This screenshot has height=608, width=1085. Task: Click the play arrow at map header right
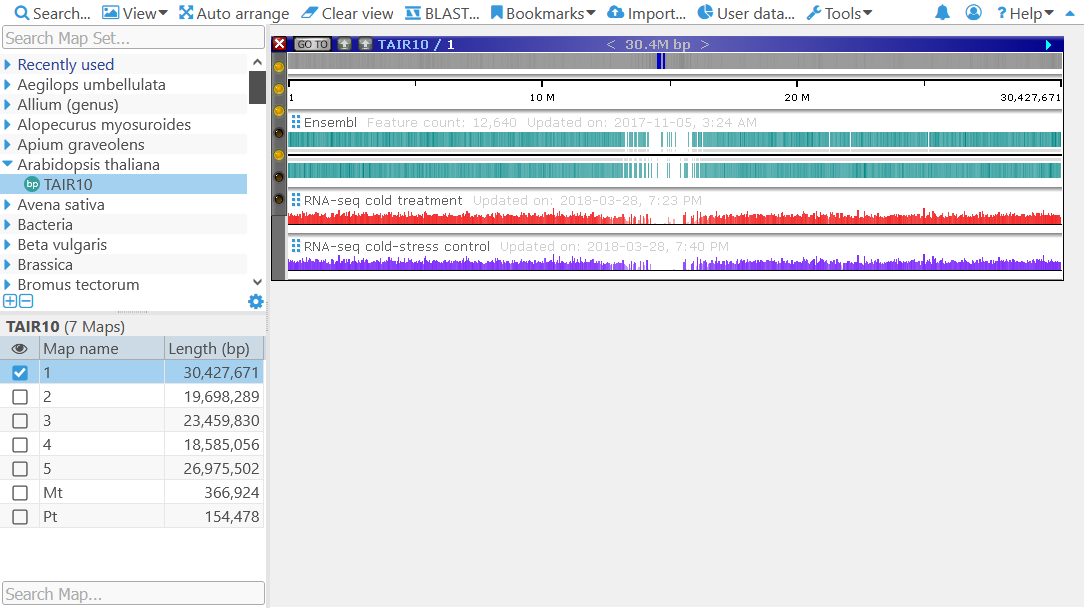(1049, 45)
